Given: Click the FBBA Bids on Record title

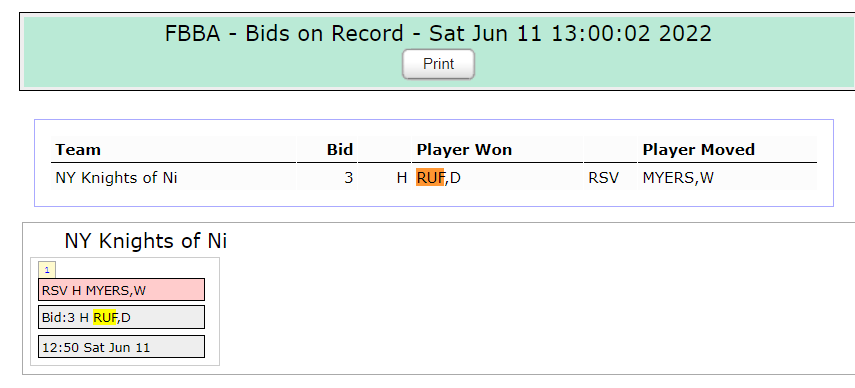Looking at the screenshot, I should (438, 34).
